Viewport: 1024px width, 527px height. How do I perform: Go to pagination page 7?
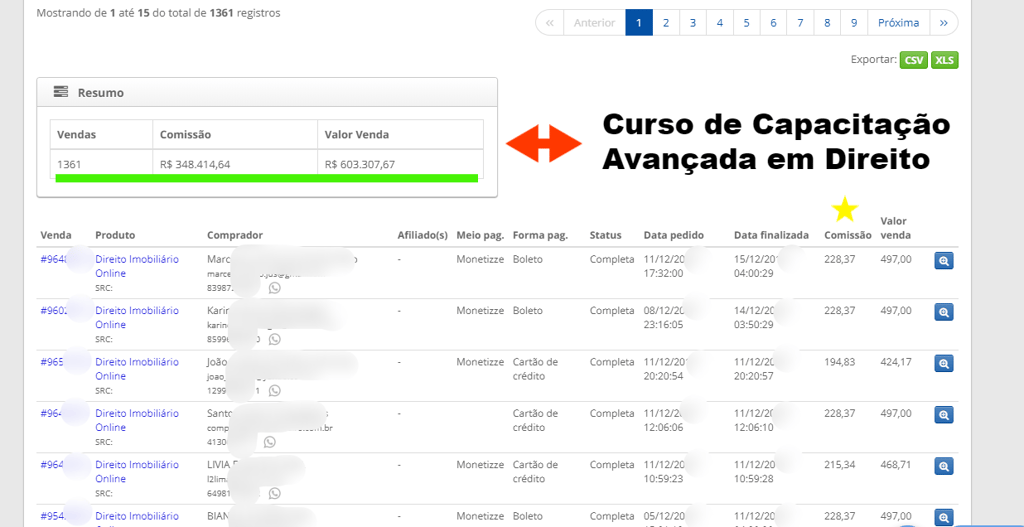tap(799, 23)
